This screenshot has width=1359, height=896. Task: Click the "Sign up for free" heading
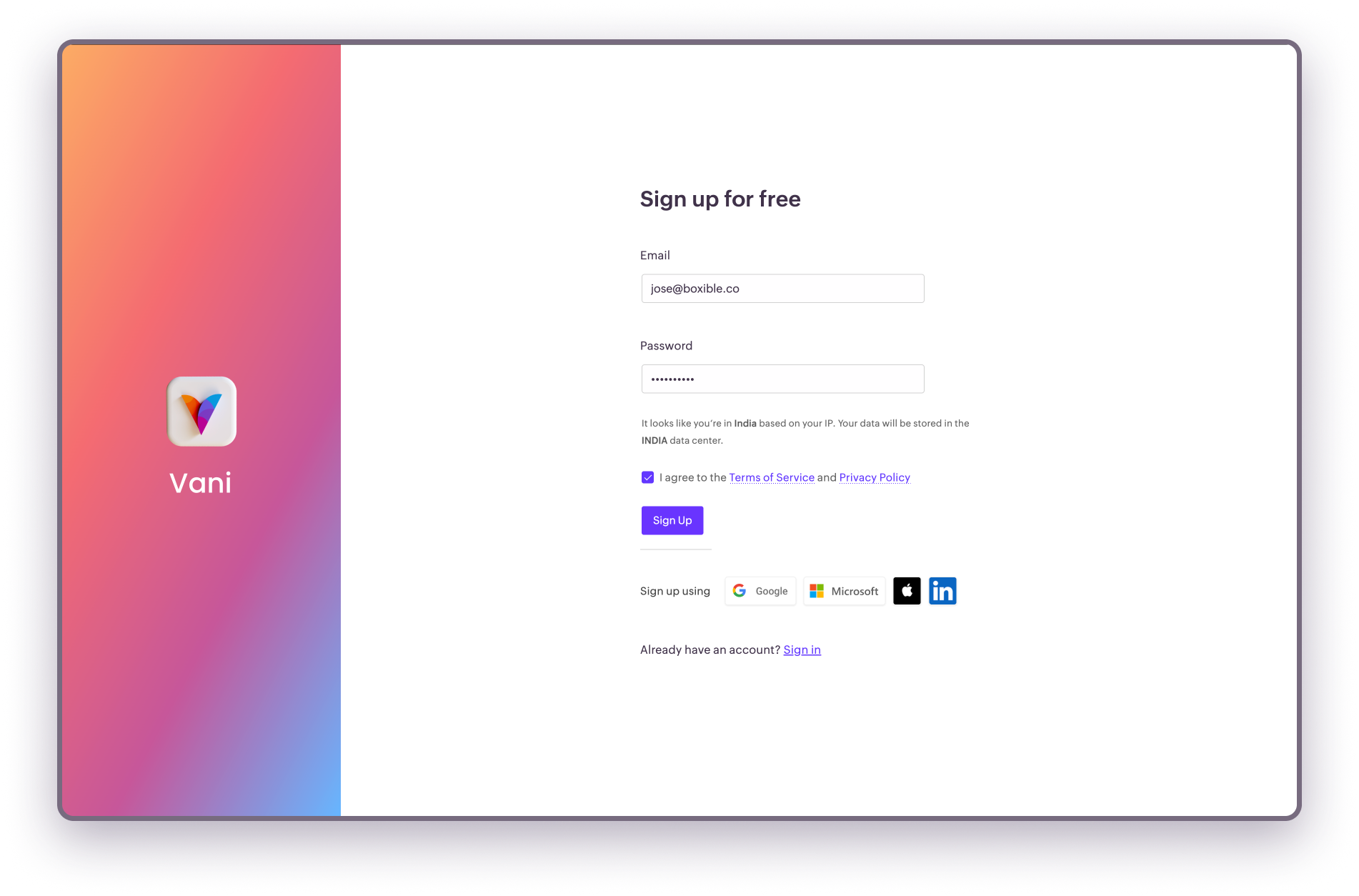point(720,199)
